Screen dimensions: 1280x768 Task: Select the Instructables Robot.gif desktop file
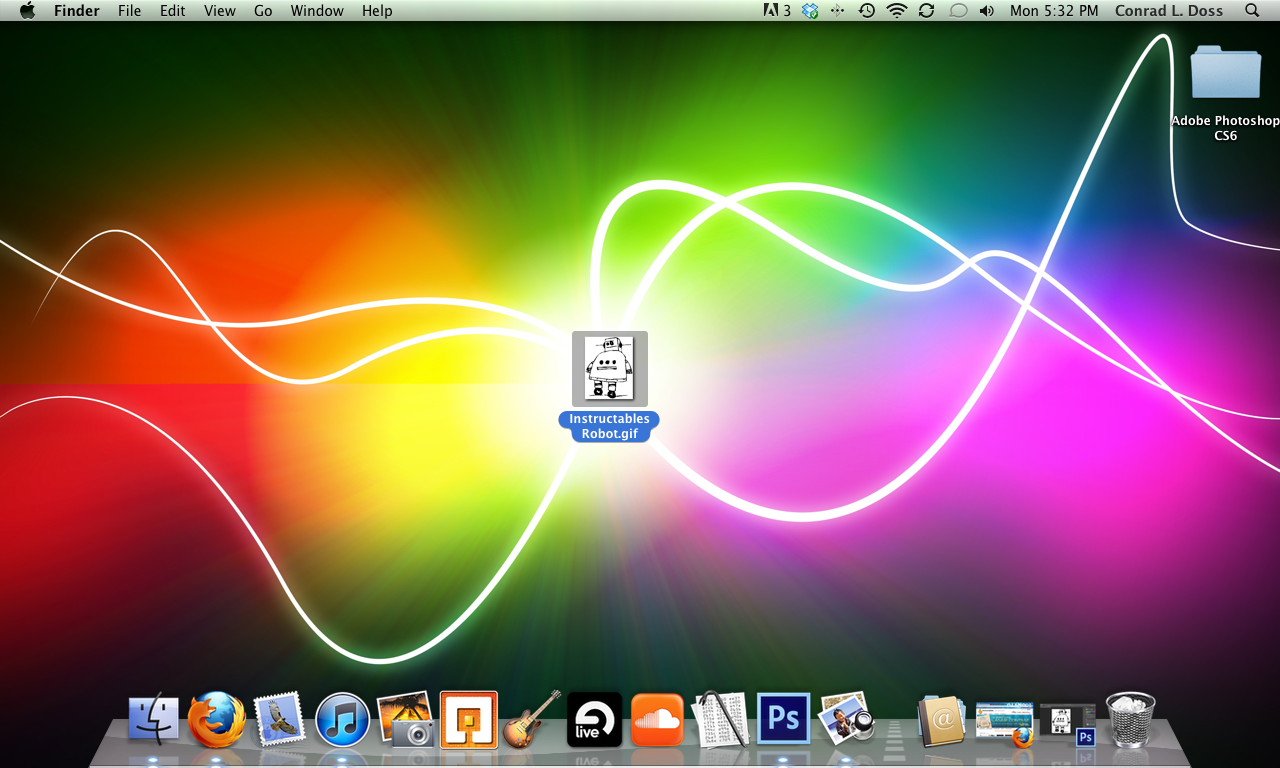point(610,368)
